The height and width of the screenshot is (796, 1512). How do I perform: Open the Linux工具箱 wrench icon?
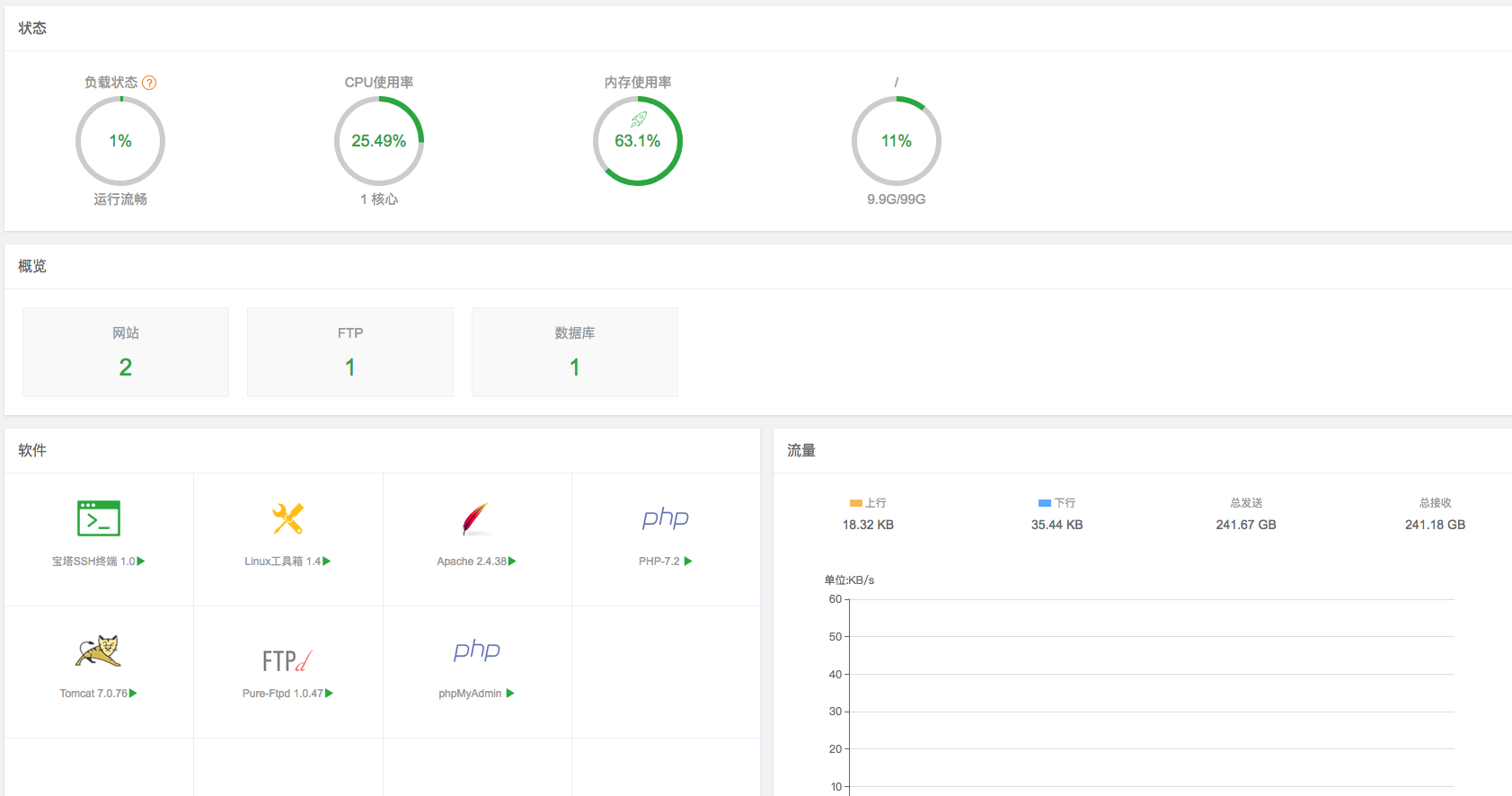point(287,518)
